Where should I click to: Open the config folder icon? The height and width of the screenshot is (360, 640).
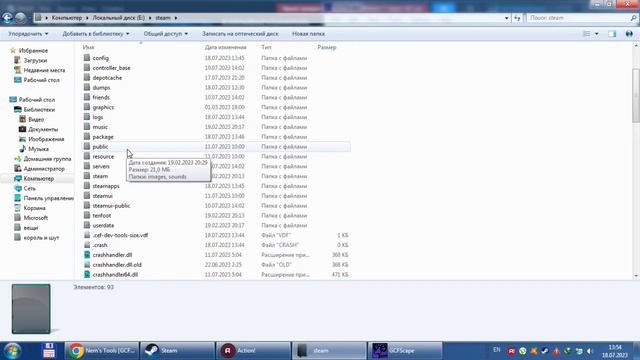[87, 58]
